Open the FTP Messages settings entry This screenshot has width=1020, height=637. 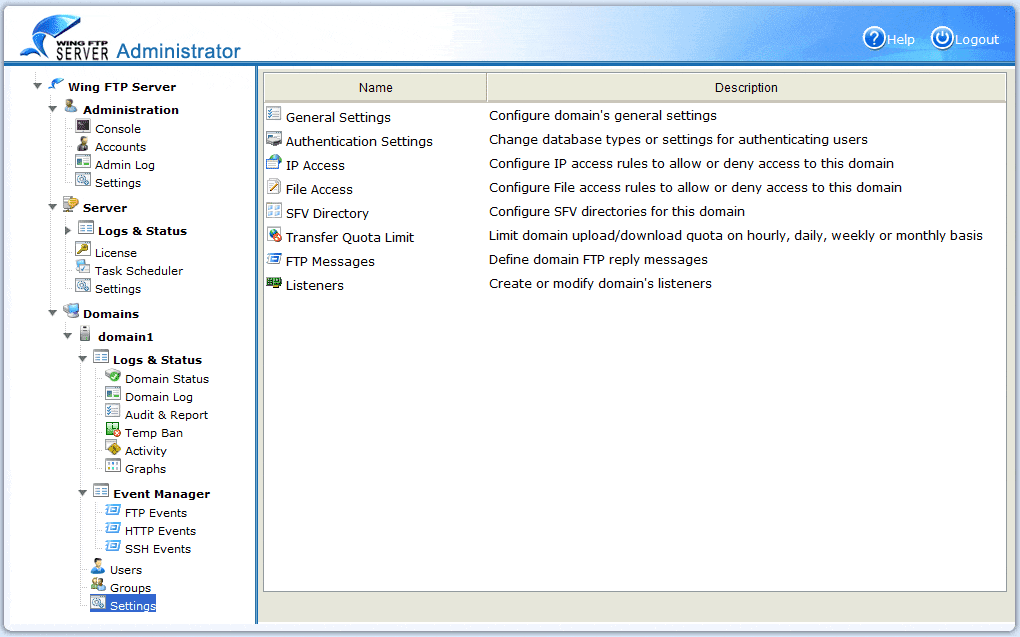pyautogui.click(x=330, y=261)
